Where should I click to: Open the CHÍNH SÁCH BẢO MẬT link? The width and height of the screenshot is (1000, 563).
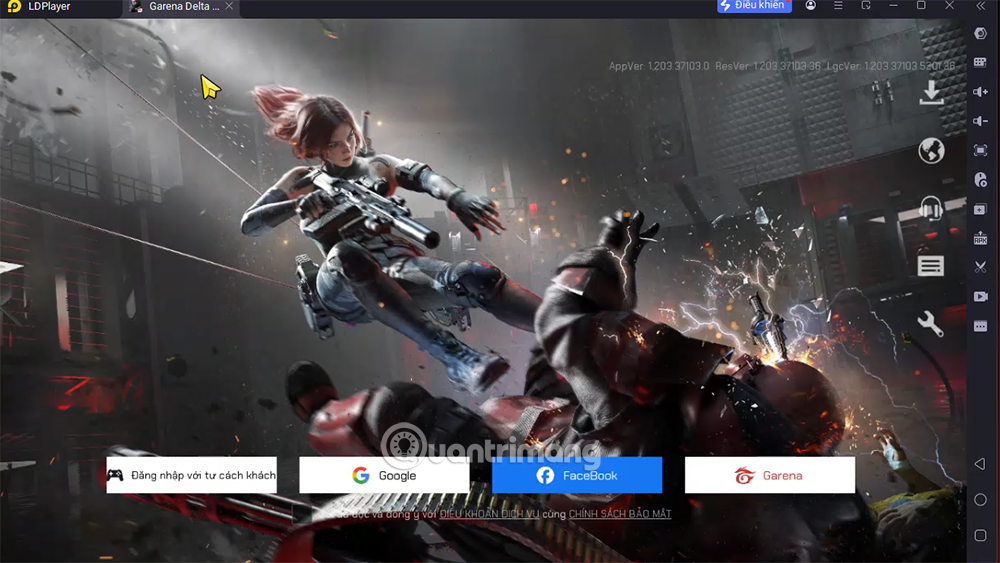pos(620,514)
